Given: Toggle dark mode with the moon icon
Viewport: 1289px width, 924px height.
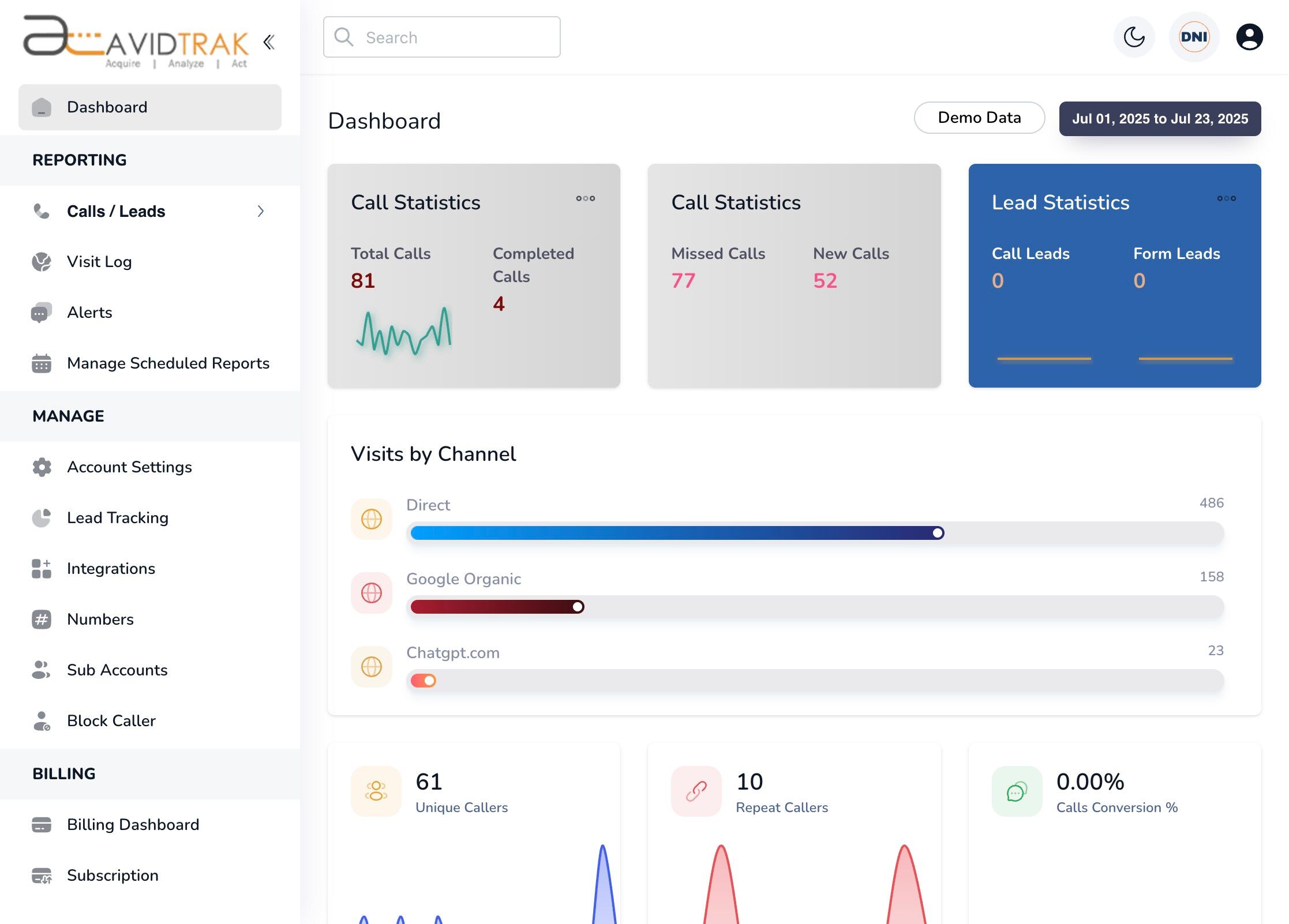Looking at the screenshot, I should pos(1133,36).
